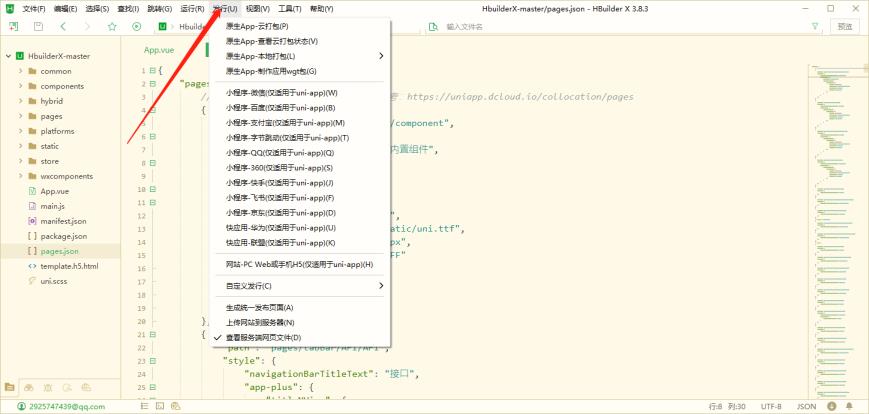
Task: Toggle fold marker on line 25
Action: coord(152,387)
